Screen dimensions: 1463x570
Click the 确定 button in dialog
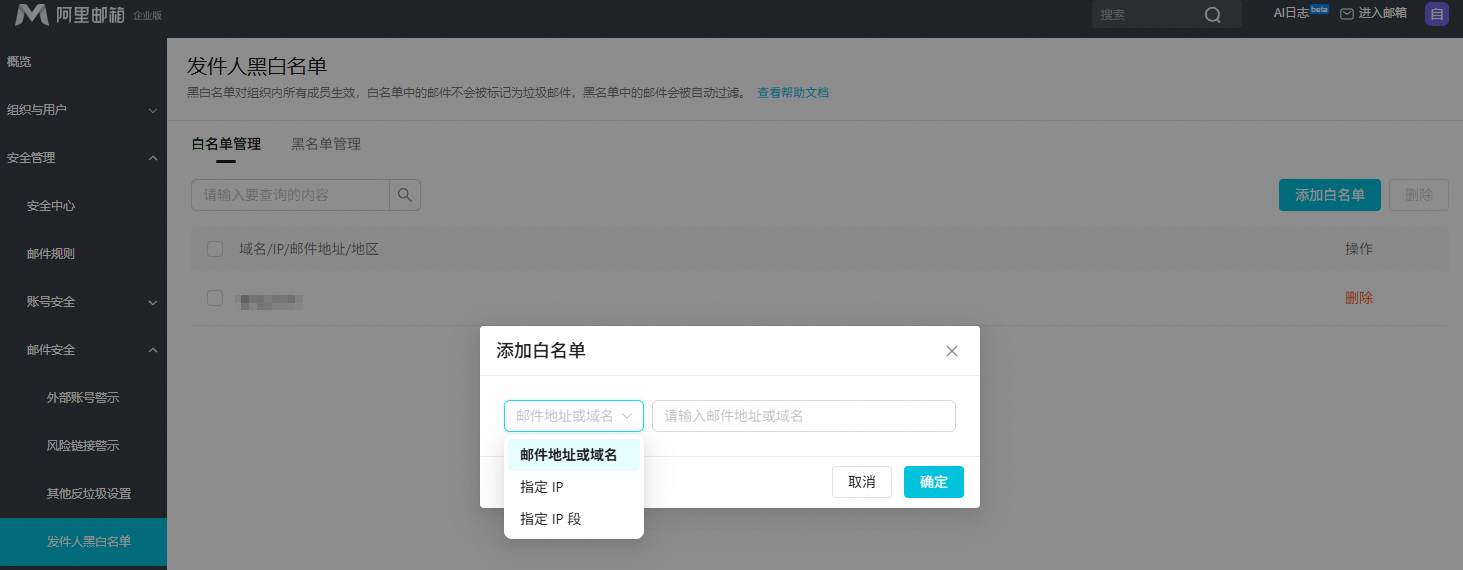click(934, 482)
